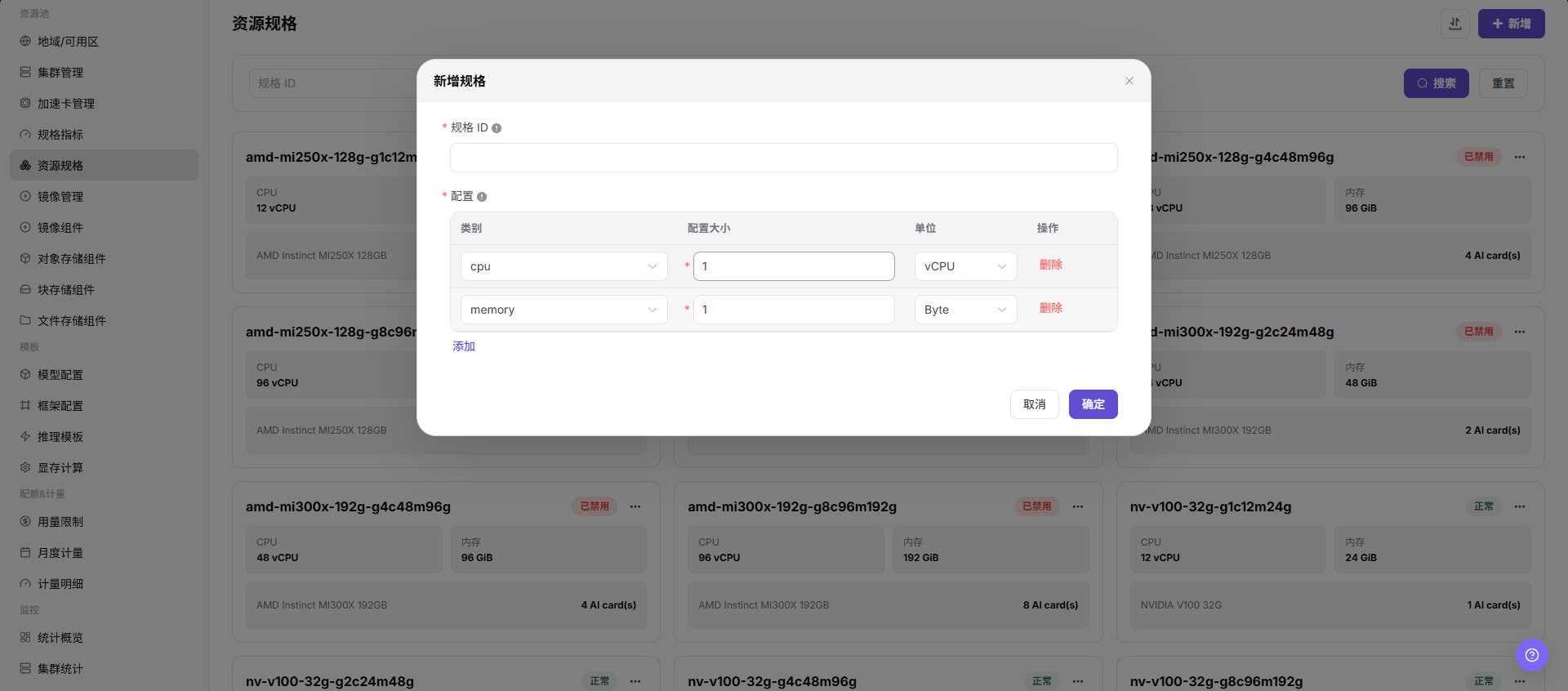
Task: Open the Byte 单位 dropdown
Action: (966, 310)
